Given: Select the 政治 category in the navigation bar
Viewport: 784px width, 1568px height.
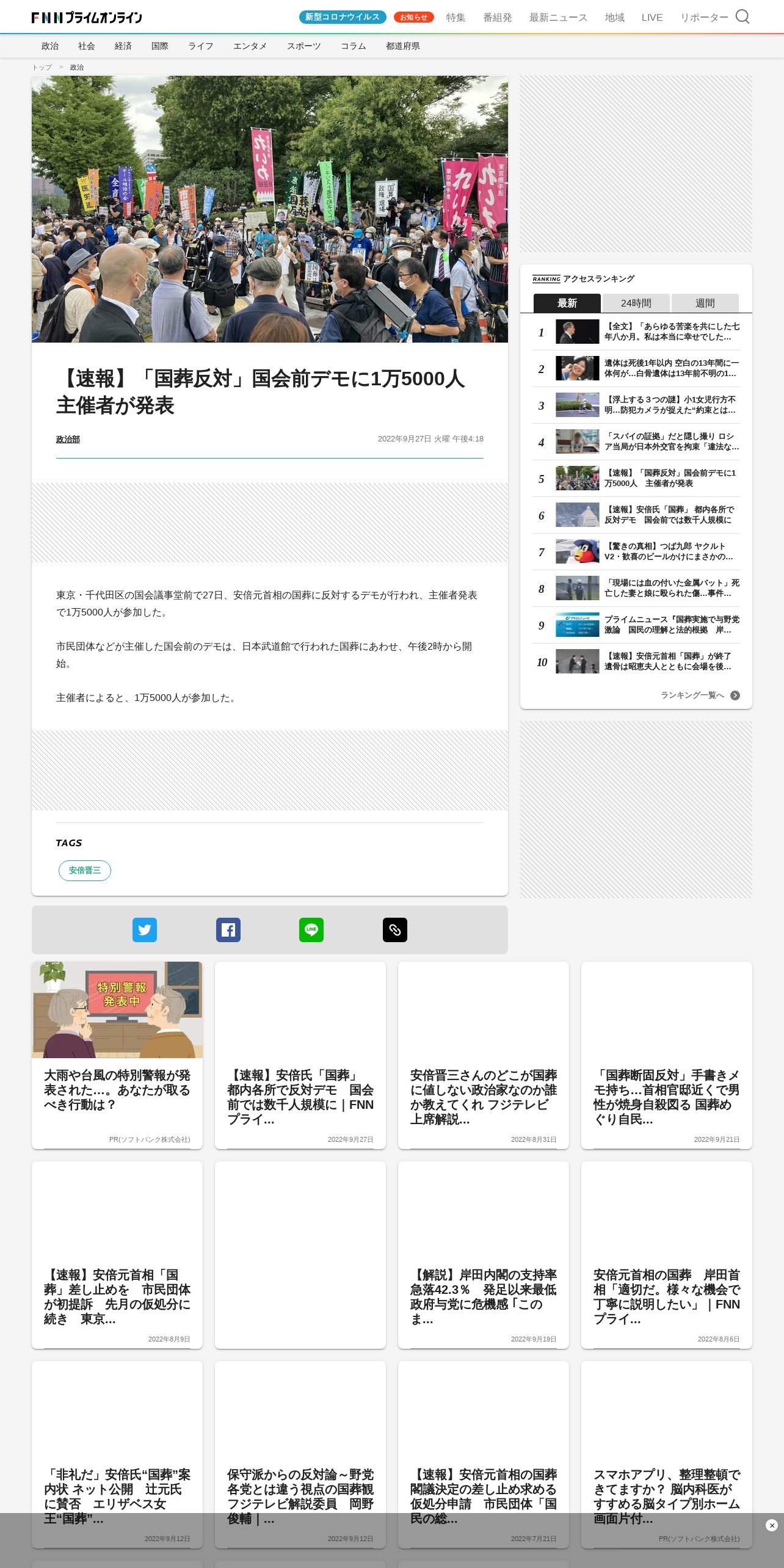Looking at the screenshot, I should [x=50, y=46].
